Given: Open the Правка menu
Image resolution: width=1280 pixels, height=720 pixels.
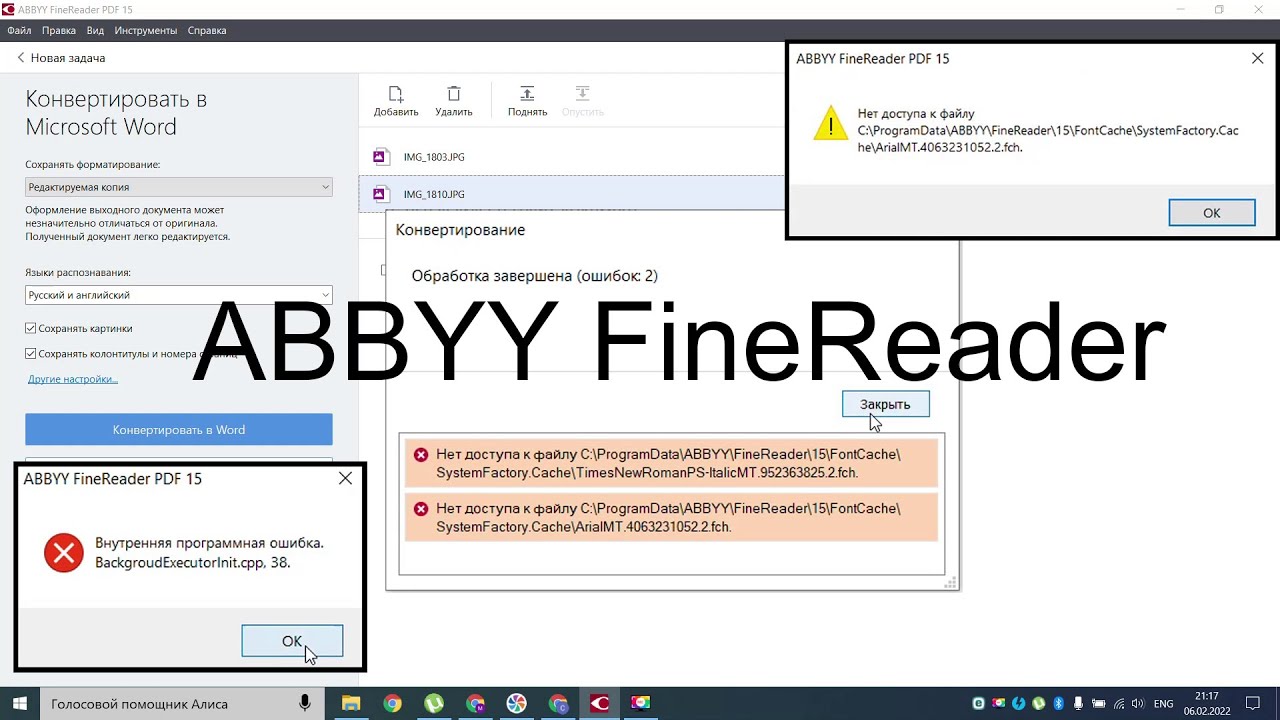Looking at the screenshot, I should tap(59, 31).
